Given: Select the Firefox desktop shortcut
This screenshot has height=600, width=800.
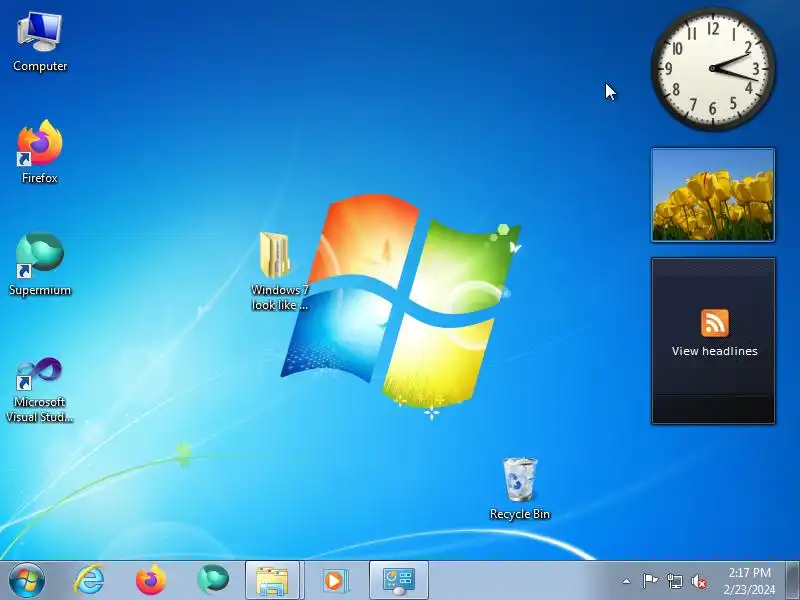Looking at the screenshot, I should [39, 152].
